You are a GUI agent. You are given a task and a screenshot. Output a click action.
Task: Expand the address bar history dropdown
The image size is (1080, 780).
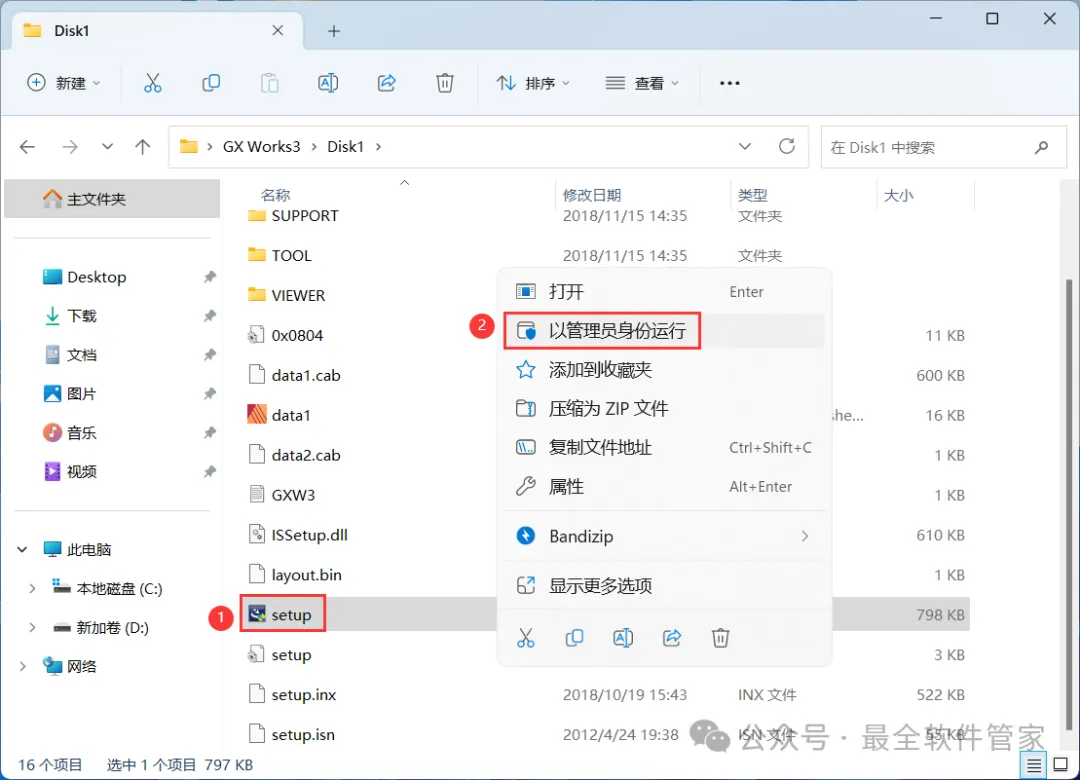pyautogui.click(x=745, y=147)
